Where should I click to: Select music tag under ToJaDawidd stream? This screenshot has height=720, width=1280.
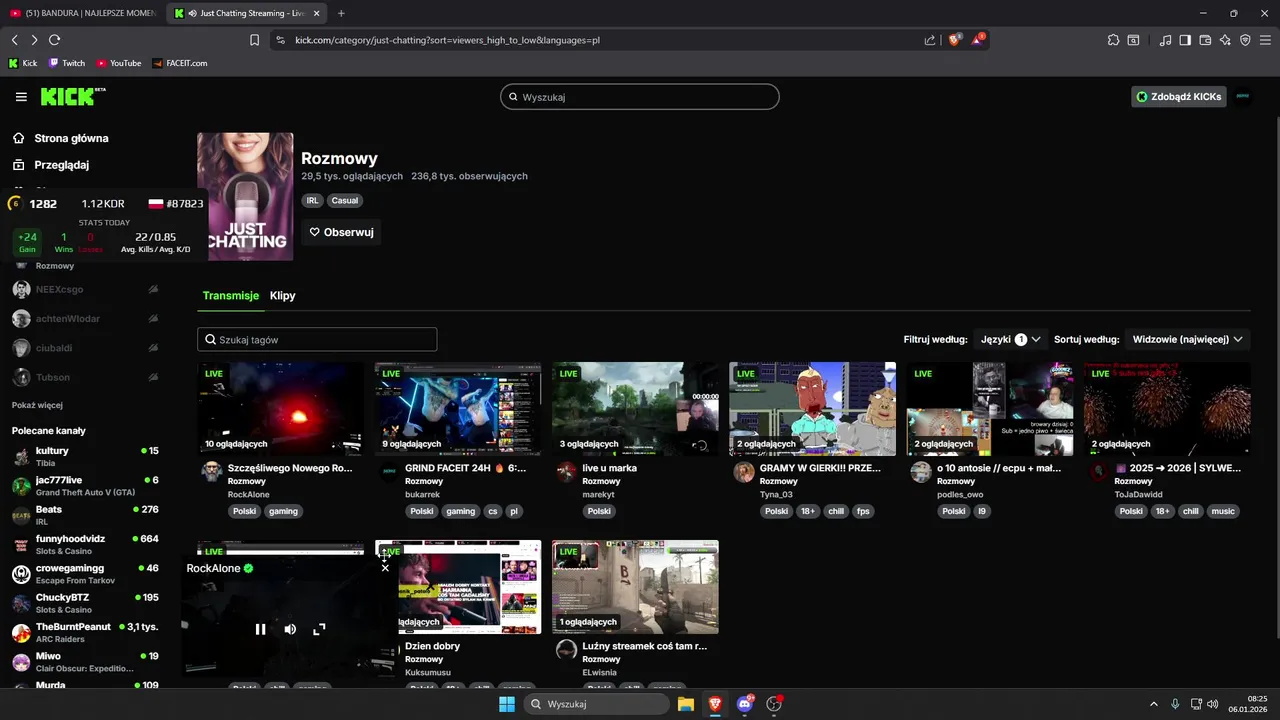point(1223,511)
